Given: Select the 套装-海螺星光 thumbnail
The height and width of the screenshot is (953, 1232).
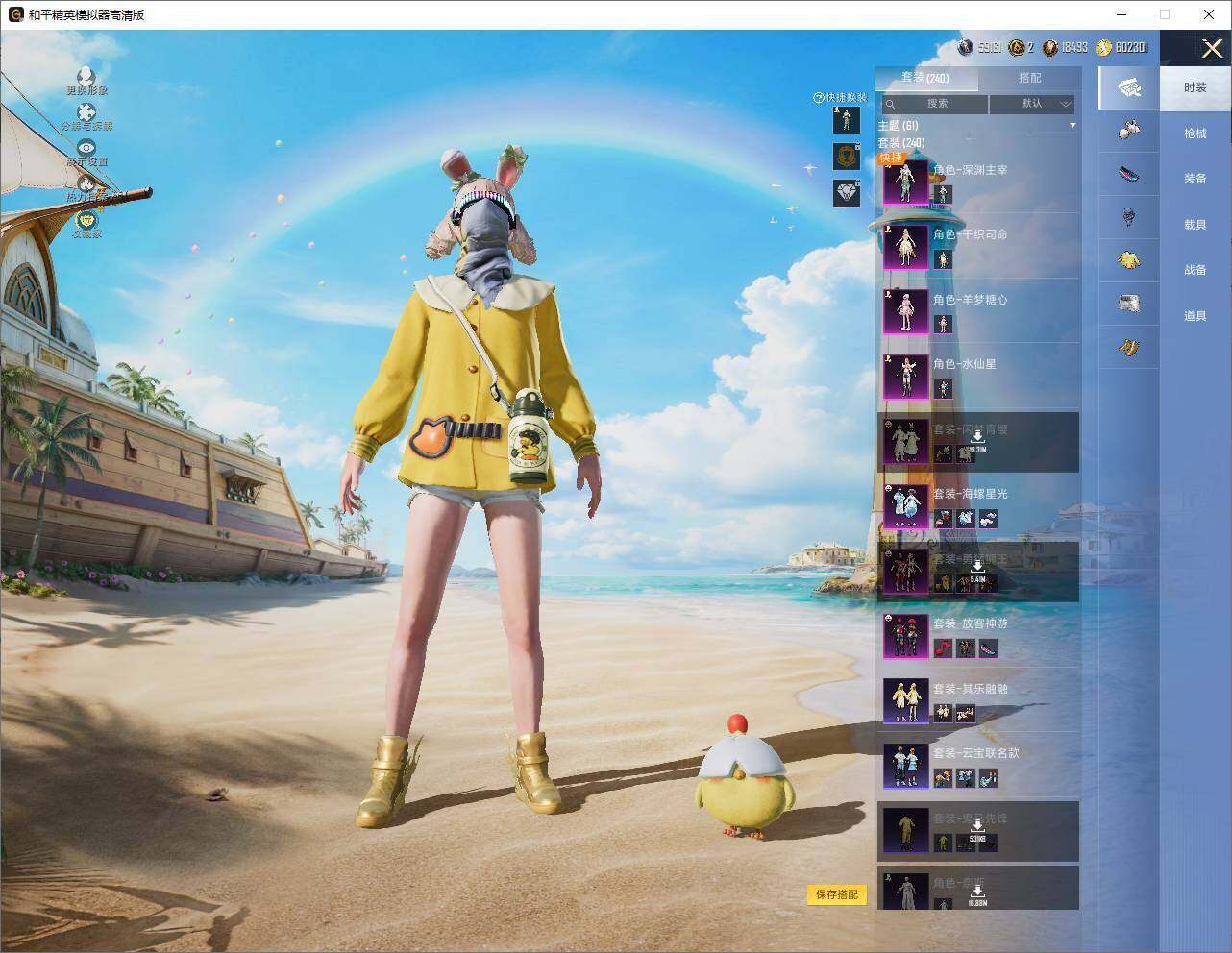Looking at the screenshot, I should (905, 506).
